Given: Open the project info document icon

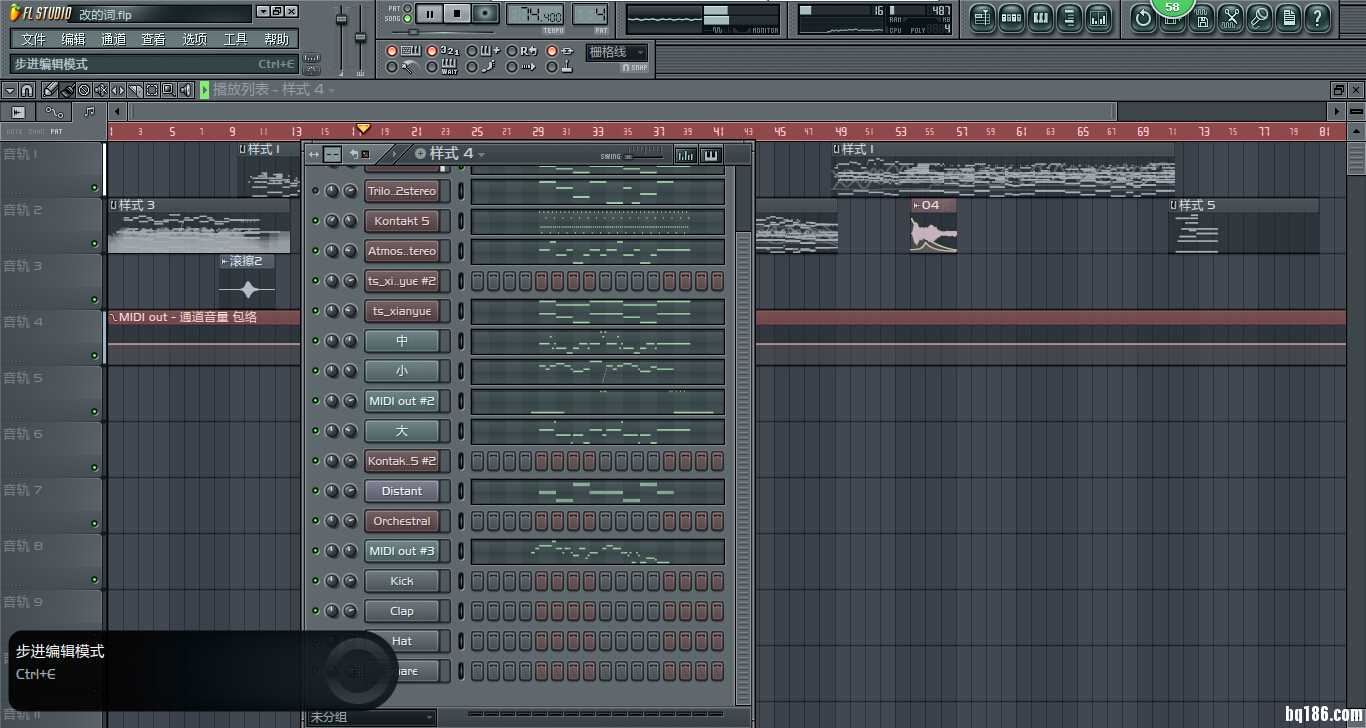Looking at the screenshot, I should tap(1289, 17).
